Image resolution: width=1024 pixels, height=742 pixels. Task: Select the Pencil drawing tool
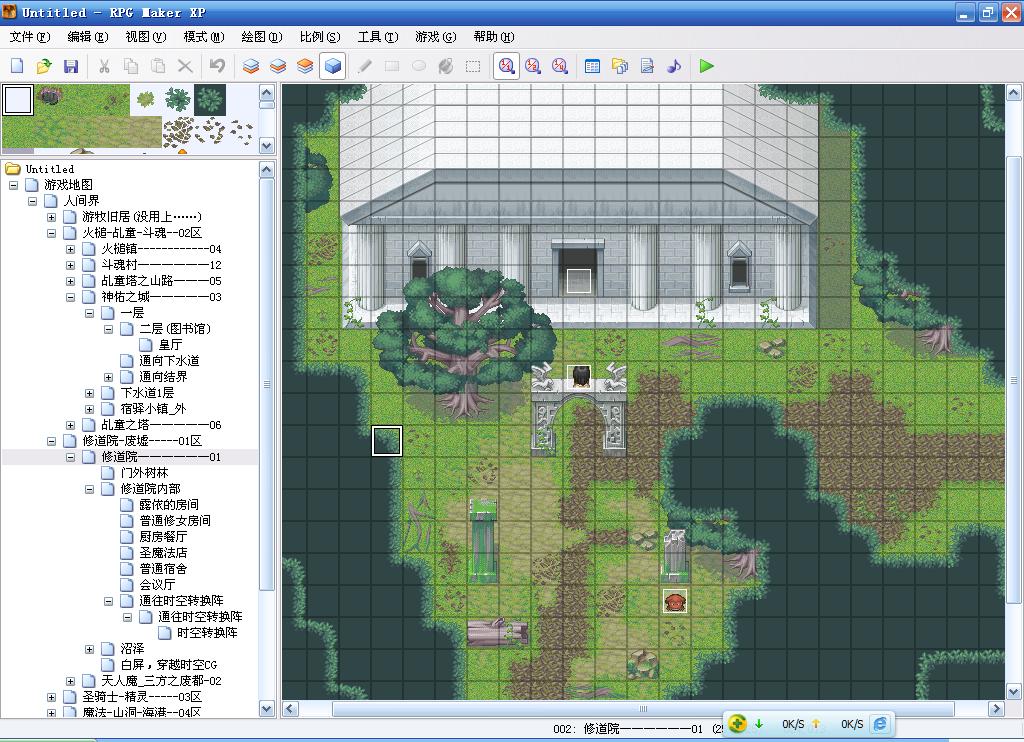pos(365,66)
